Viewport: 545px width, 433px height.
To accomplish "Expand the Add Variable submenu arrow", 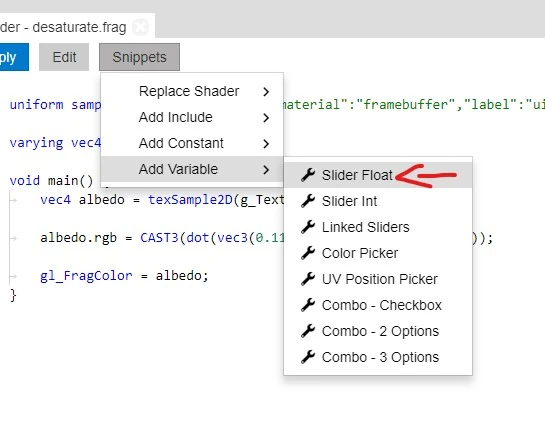I will click(x=266, y=170).
